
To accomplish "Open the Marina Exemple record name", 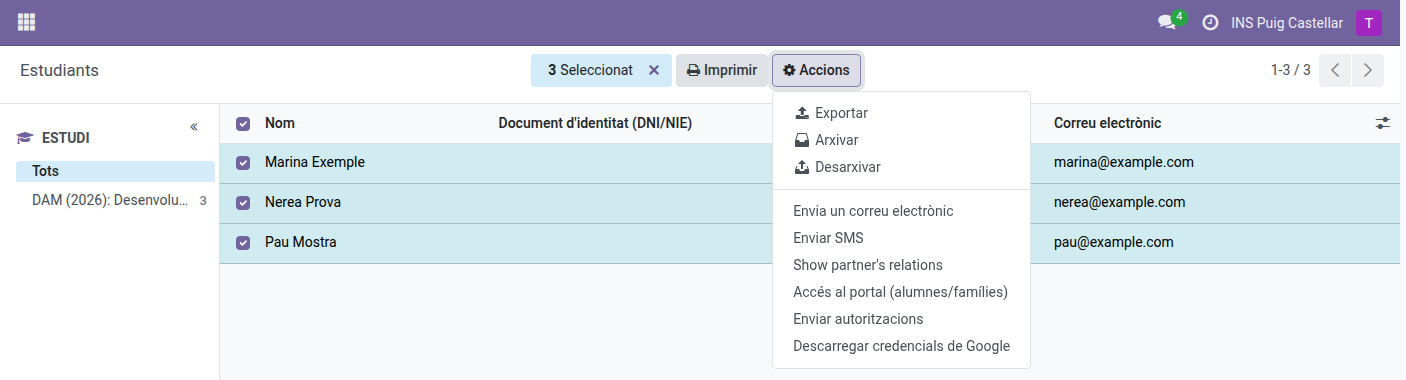I will tap(315, 162).
